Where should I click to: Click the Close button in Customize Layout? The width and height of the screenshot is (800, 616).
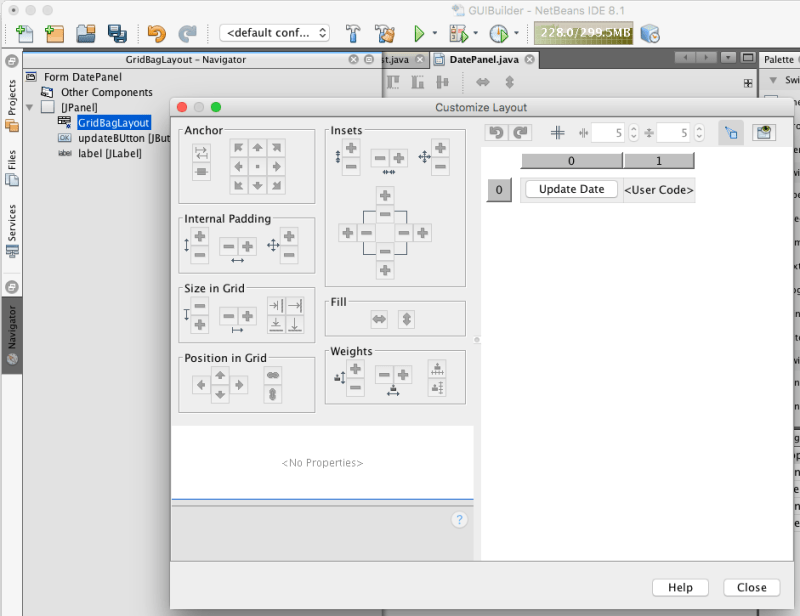(x=751, y=587)
